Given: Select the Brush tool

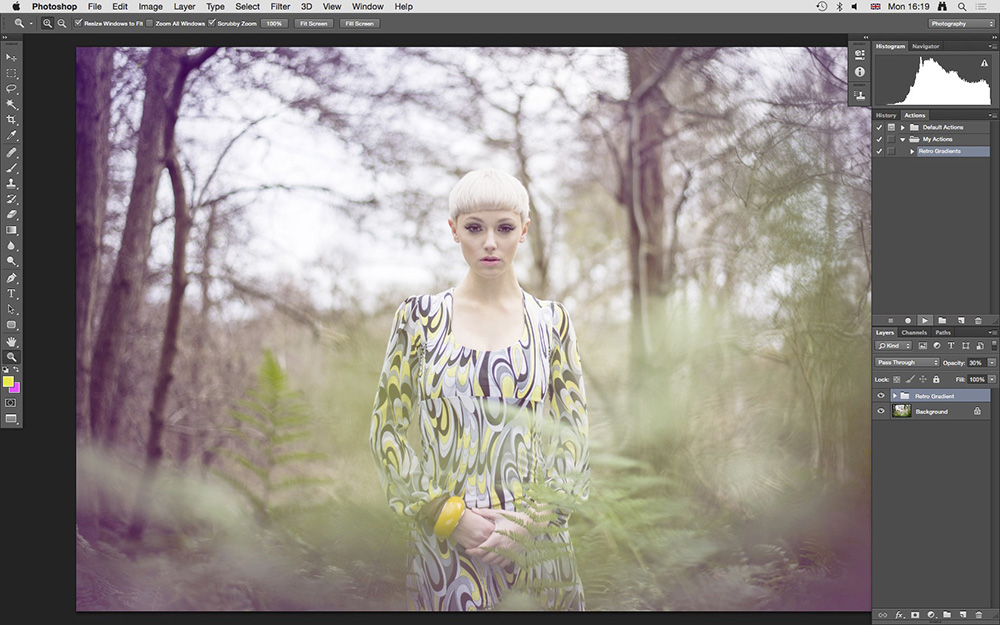Looking at the screenshot, I should 11,168.
